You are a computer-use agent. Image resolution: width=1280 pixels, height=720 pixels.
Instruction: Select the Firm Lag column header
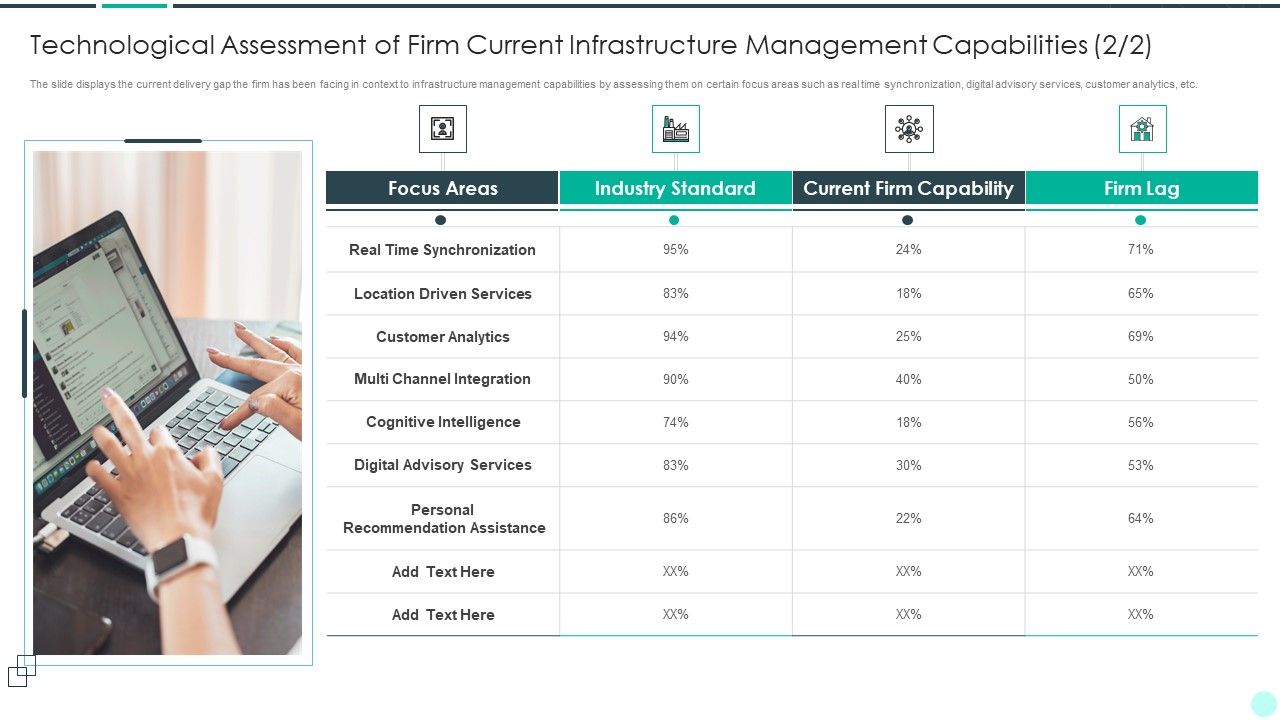click(1141, 188)
